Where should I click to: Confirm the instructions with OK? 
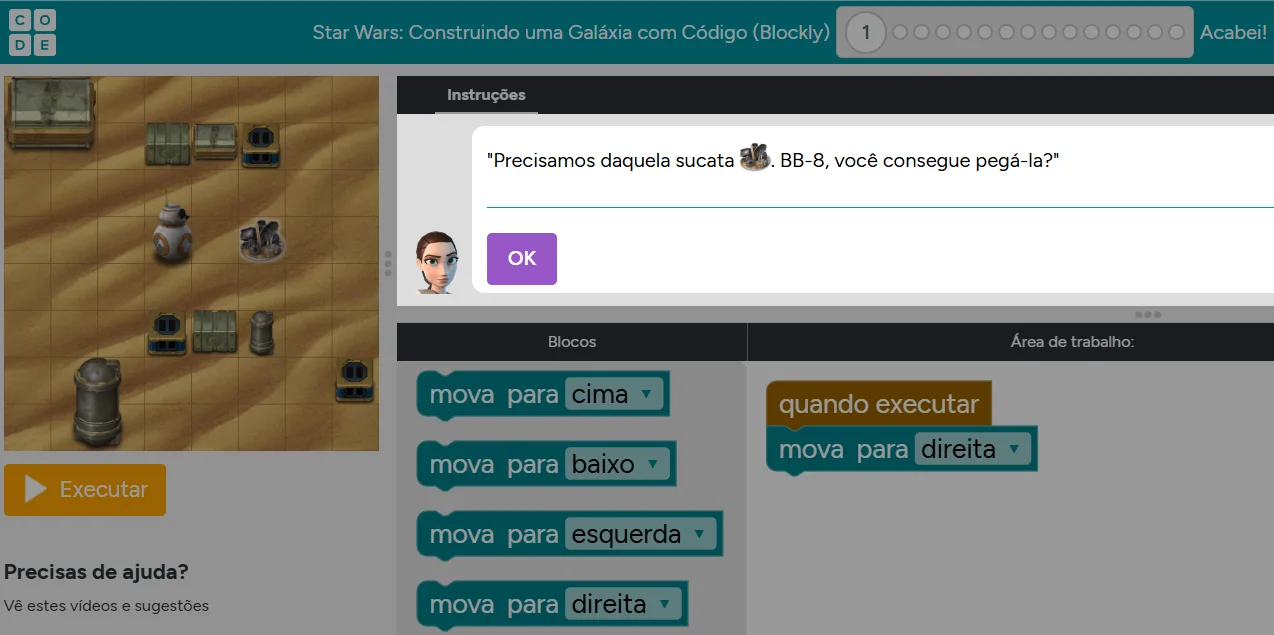tap(522, 259)
